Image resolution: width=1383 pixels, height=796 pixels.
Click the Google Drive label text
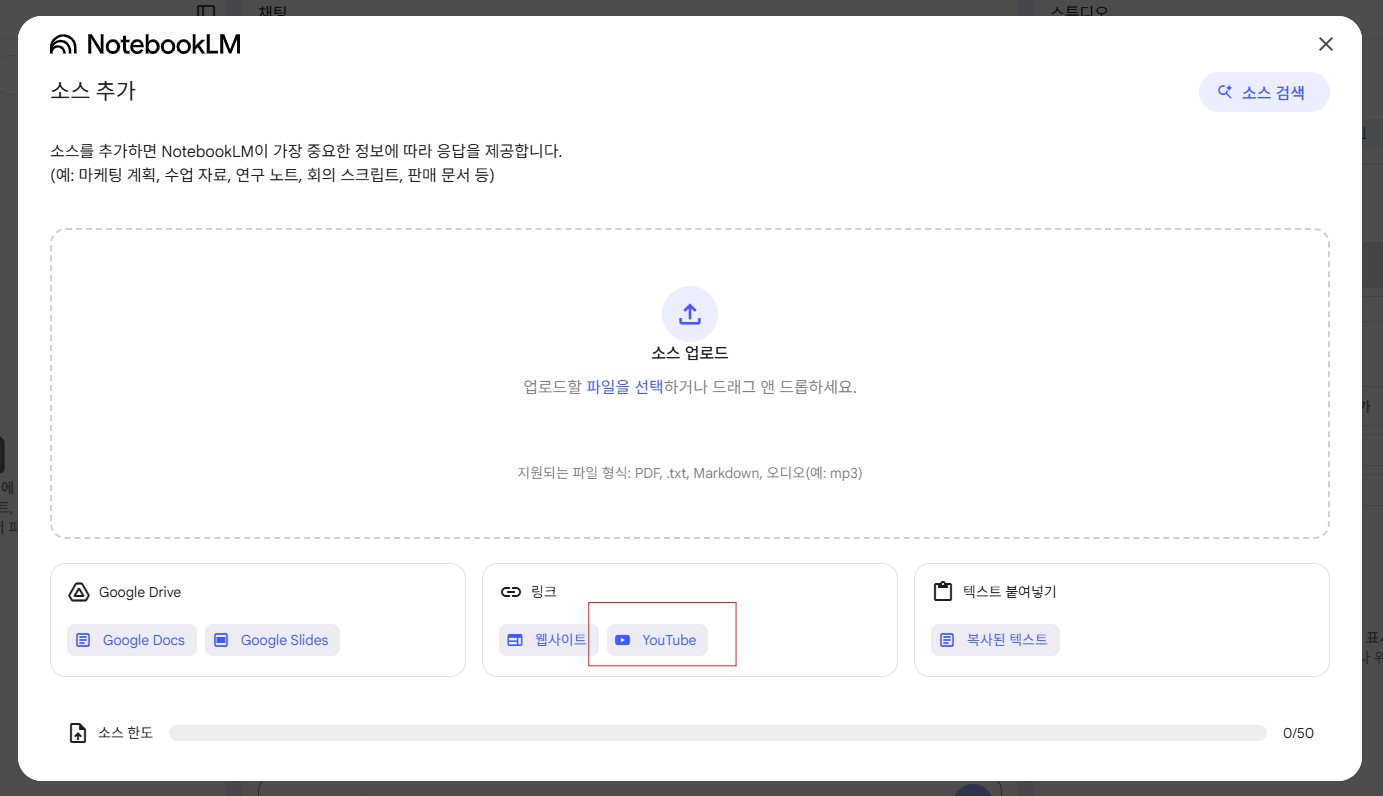[140, 592]
